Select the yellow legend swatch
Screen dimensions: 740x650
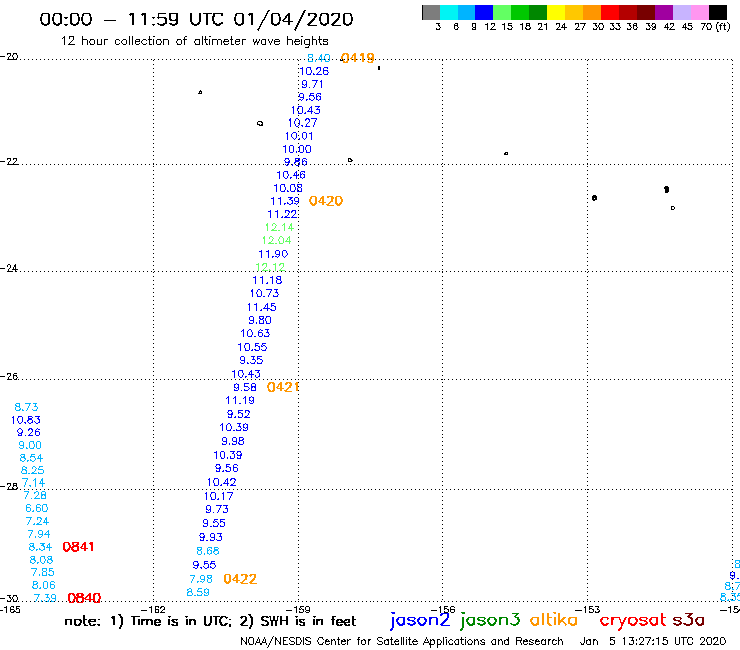click(556, 12)
